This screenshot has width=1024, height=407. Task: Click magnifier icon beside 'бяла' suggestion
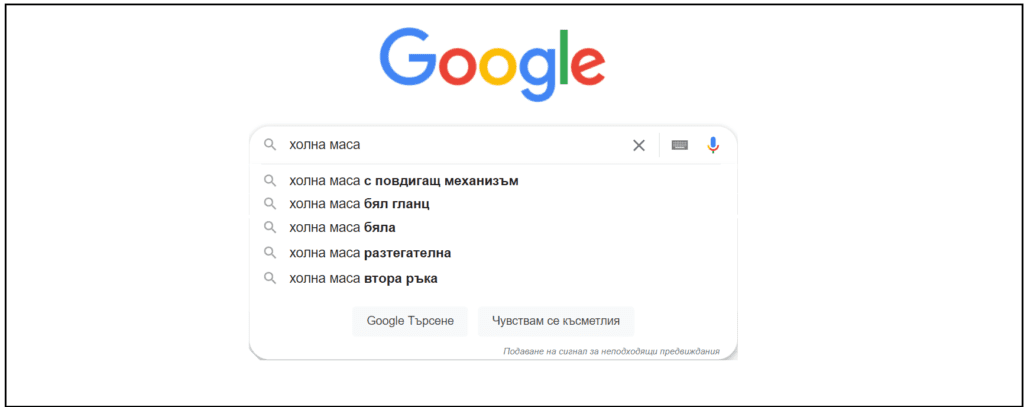269,227
